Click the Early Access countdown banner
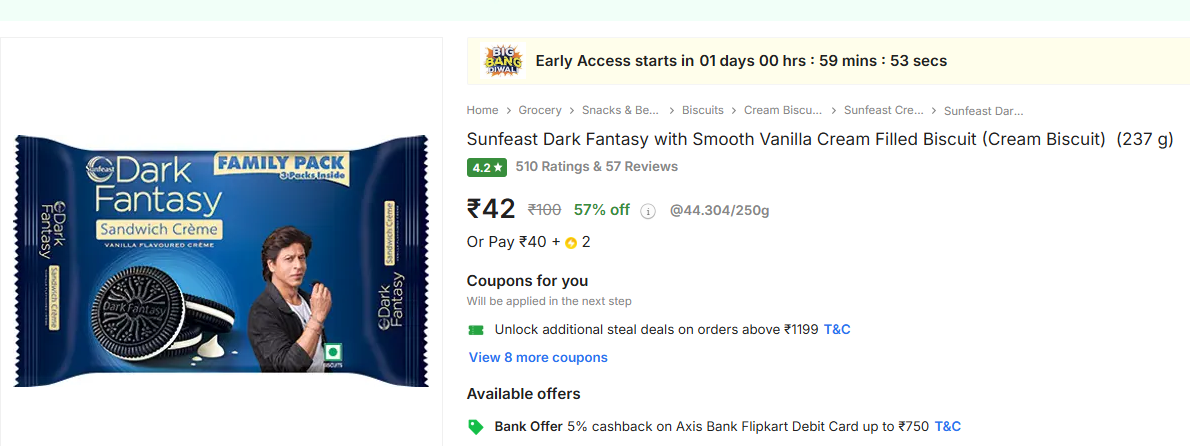This screenshot has height=446, width=1190. click(740, 61)
